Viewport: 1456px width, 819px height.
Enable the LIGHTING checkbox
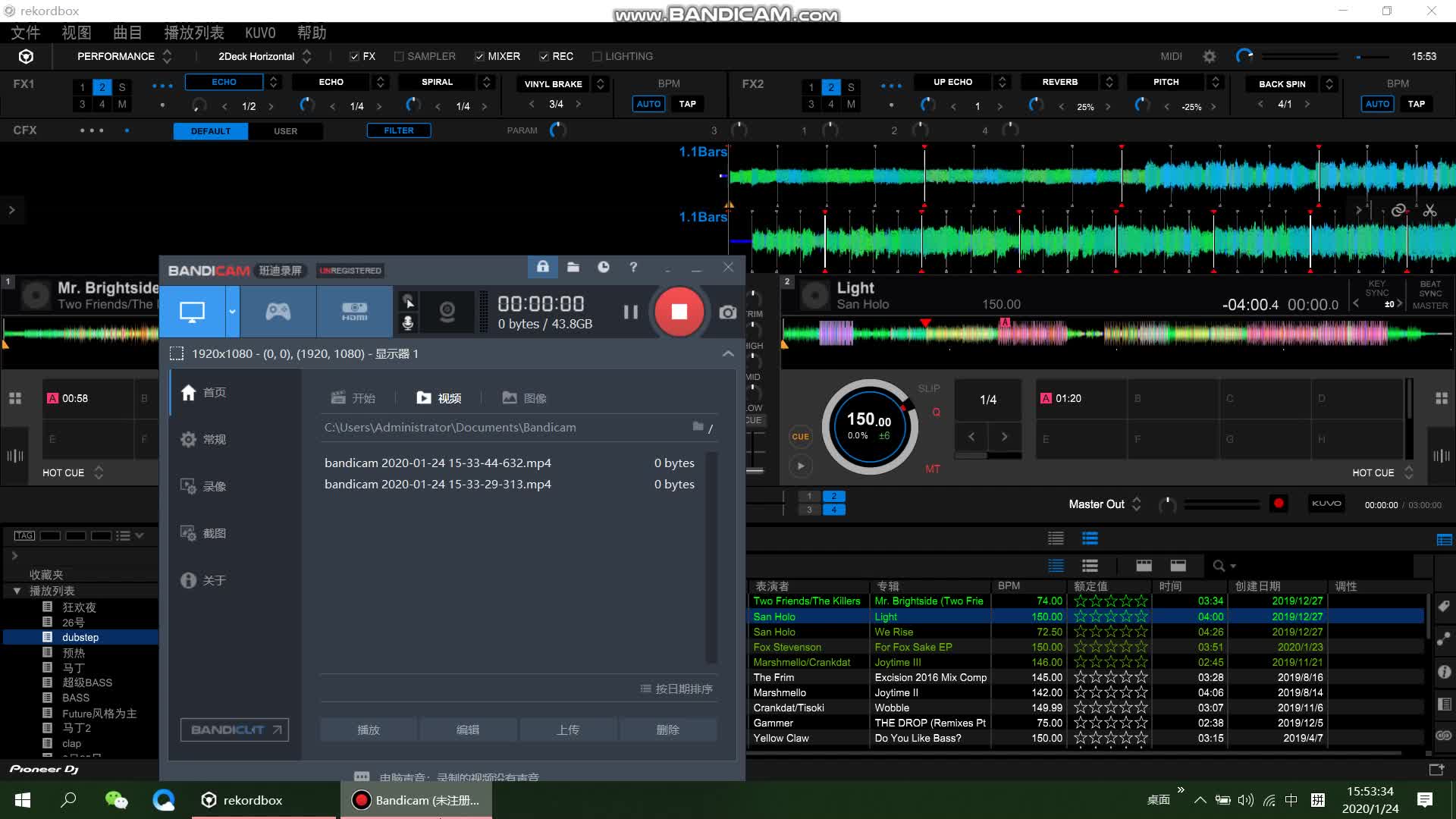[597, 56]
